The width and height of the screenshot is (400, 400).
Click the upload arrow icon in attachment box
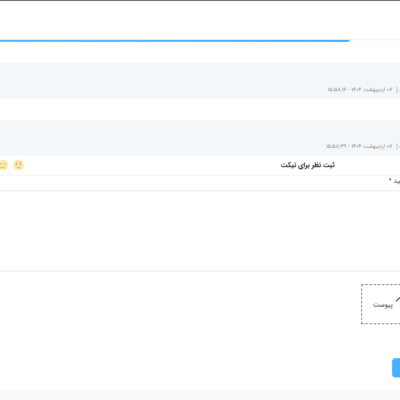click(x=397, y=301)
